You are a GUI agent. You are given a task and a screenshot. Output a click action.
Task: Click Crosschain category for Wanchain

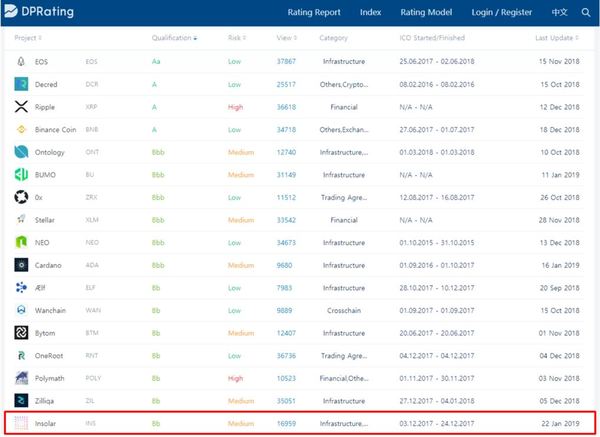(344, 310)
